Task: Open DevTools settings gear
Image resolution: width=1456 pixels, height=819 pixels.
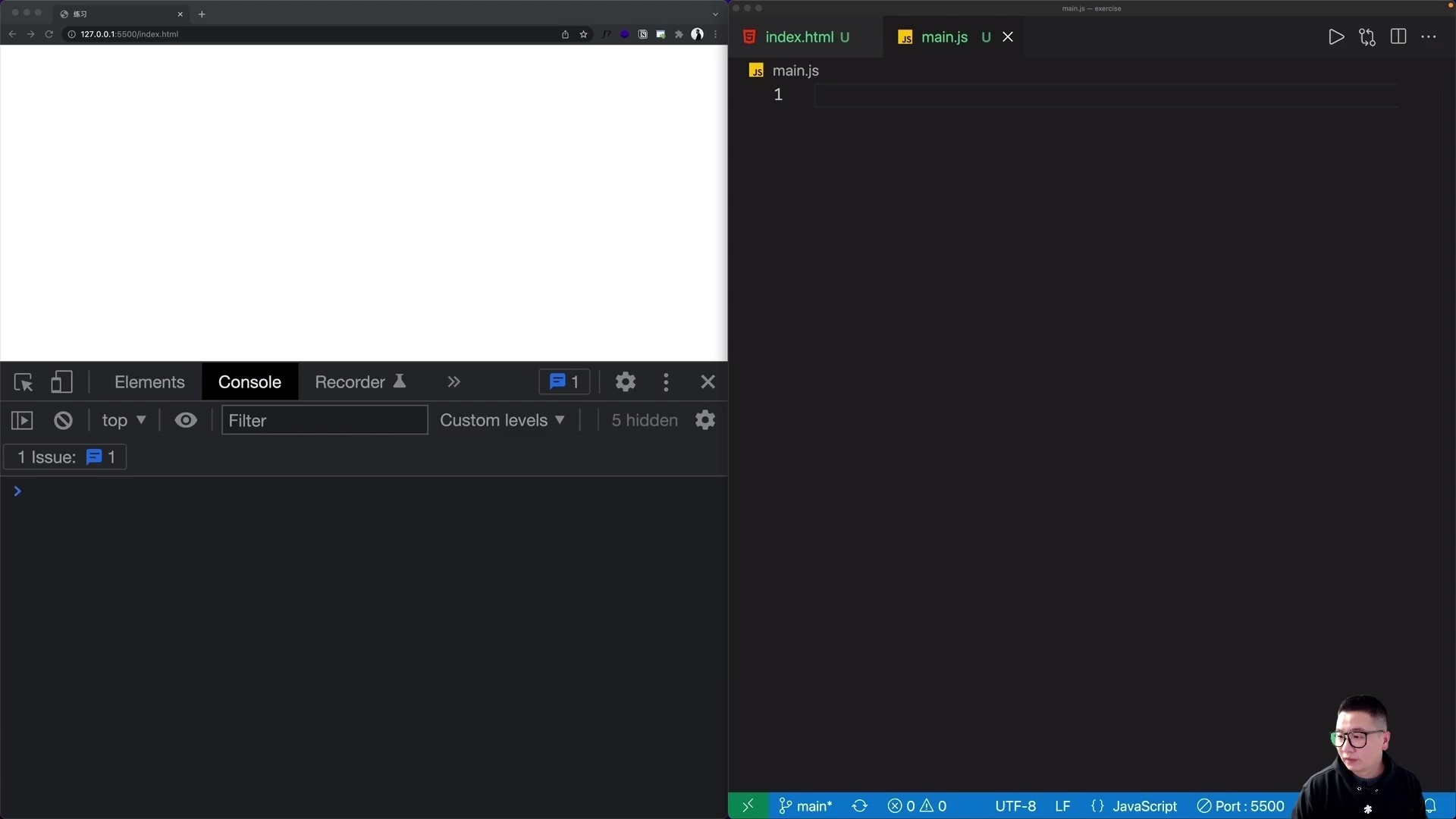Action: pos(625,382)
